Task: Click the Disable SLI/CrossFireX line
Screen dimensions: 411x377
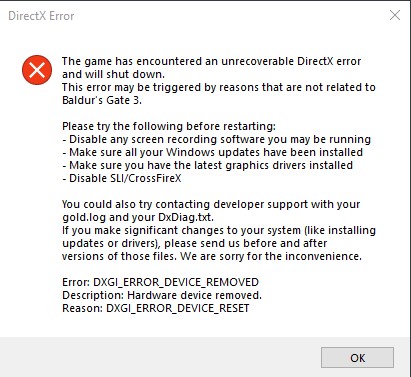Action: tap(122, 178)
